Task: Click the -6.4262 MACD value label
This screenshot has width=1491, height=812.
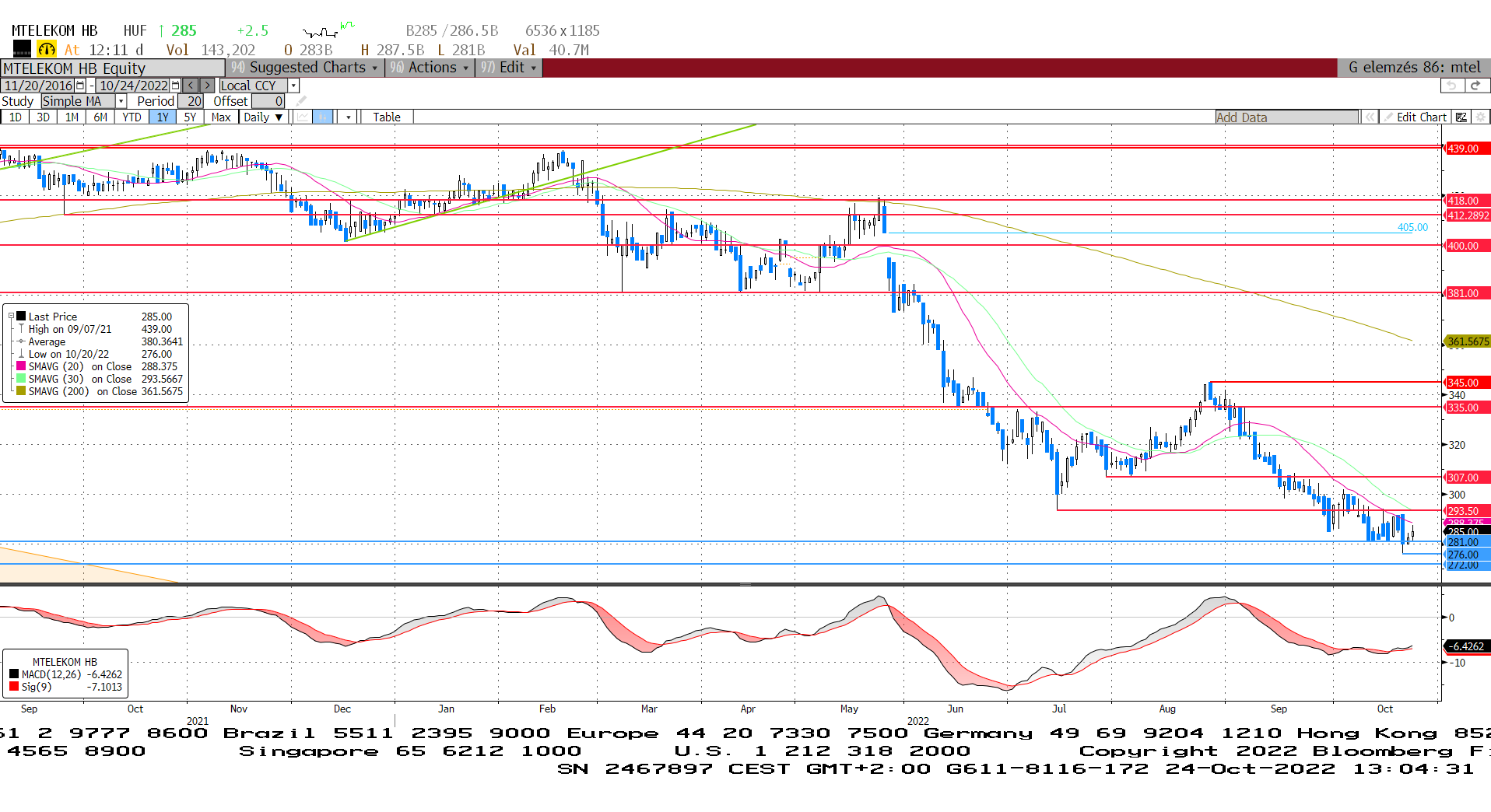Action: click(x=1467, y=646)
